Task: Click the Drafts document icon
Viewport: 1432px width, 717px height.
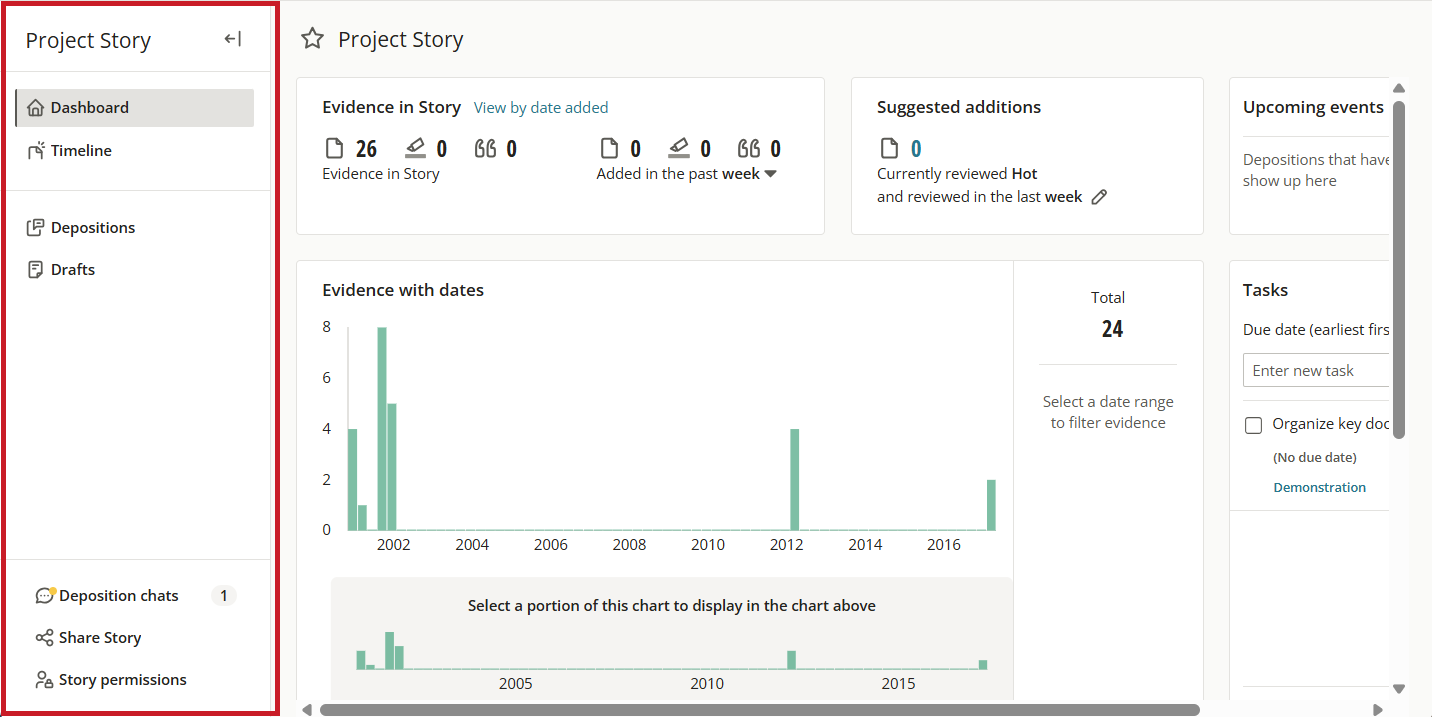Action: [x=36, y=270]
